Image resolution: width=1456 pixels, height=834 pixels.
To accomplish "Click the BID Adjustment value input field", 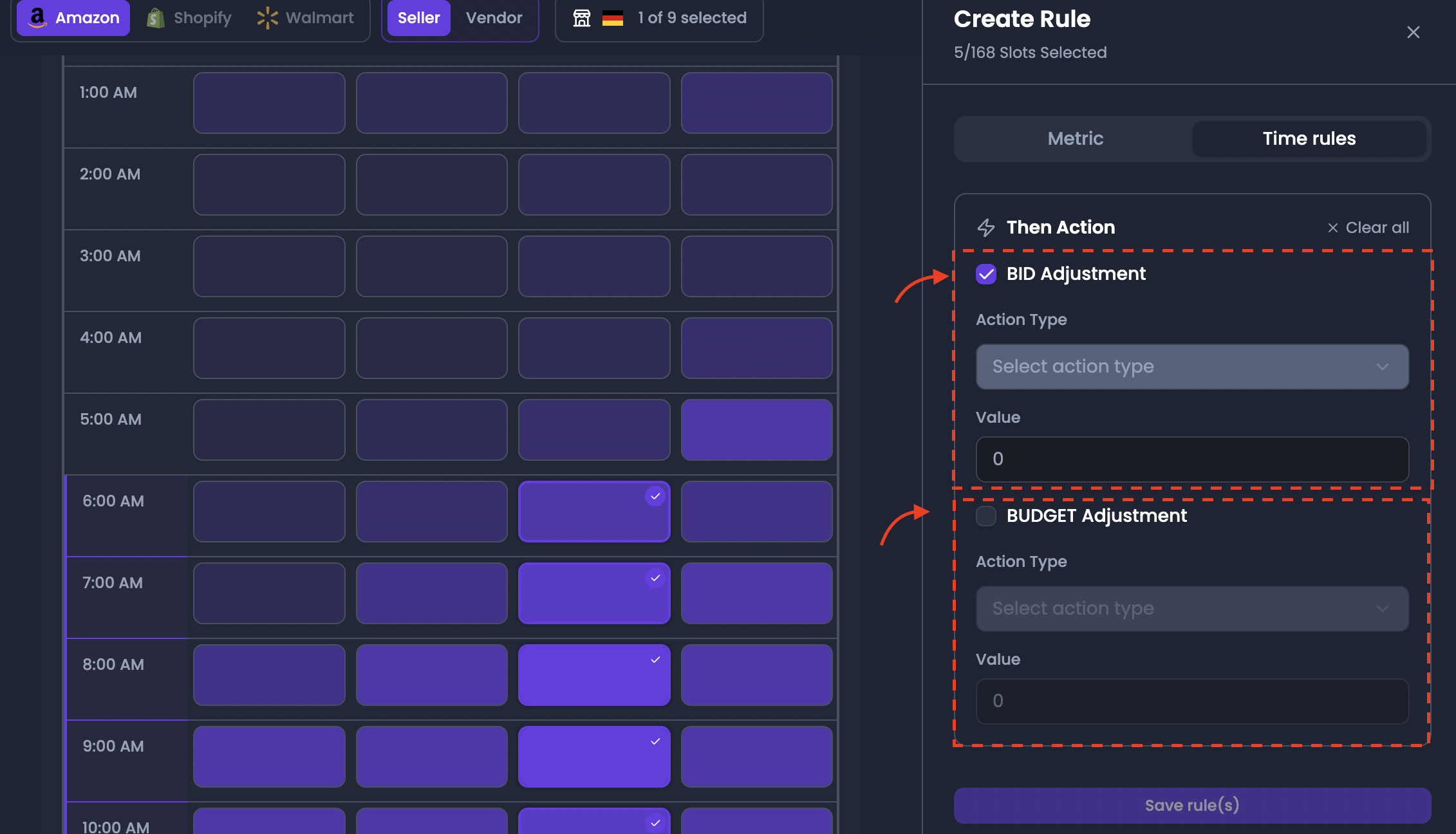I will [1192, 459].
